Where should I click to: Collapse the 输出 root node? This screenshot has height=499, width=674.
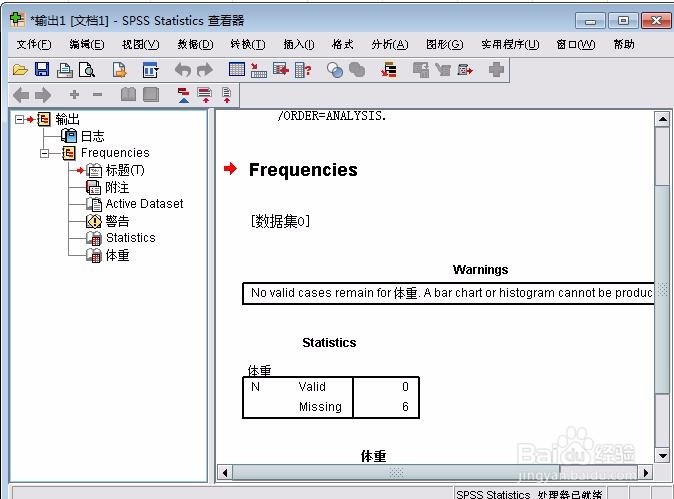[x=19, y=119]
